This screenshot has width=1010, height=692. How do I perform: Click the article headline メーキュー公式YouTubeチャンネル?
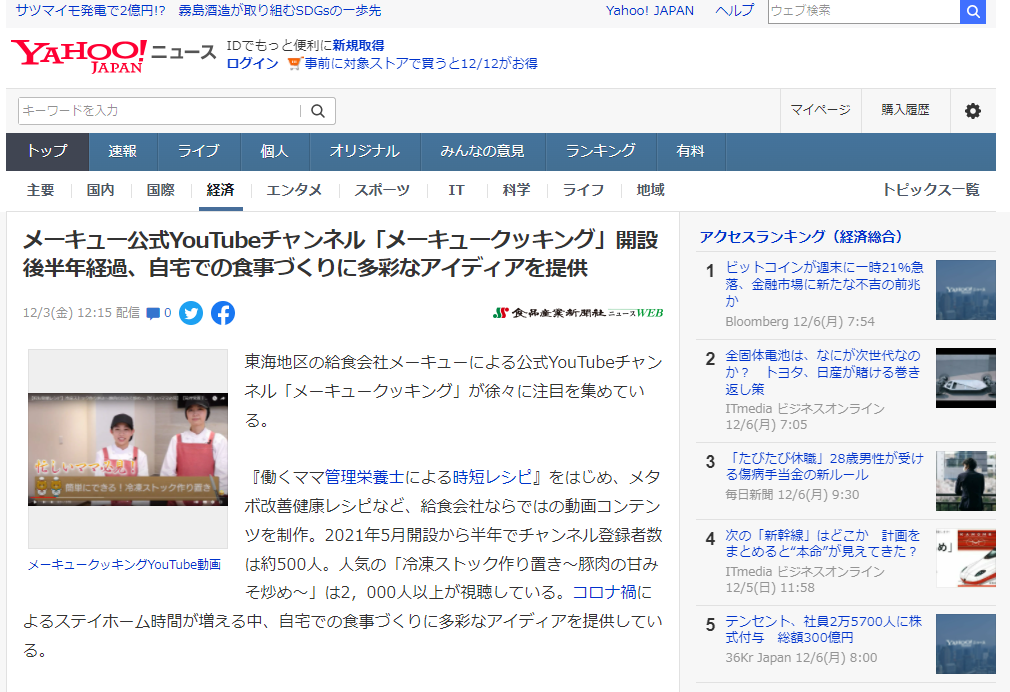pos(340,253)
